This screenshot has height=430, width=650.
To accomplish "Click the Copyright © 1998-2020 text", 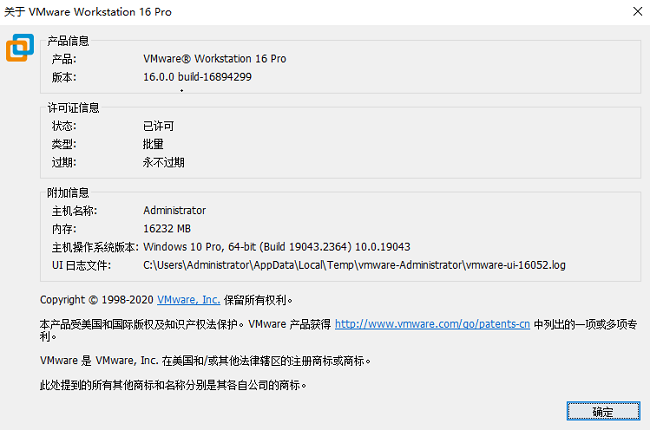I will [96, 300].
